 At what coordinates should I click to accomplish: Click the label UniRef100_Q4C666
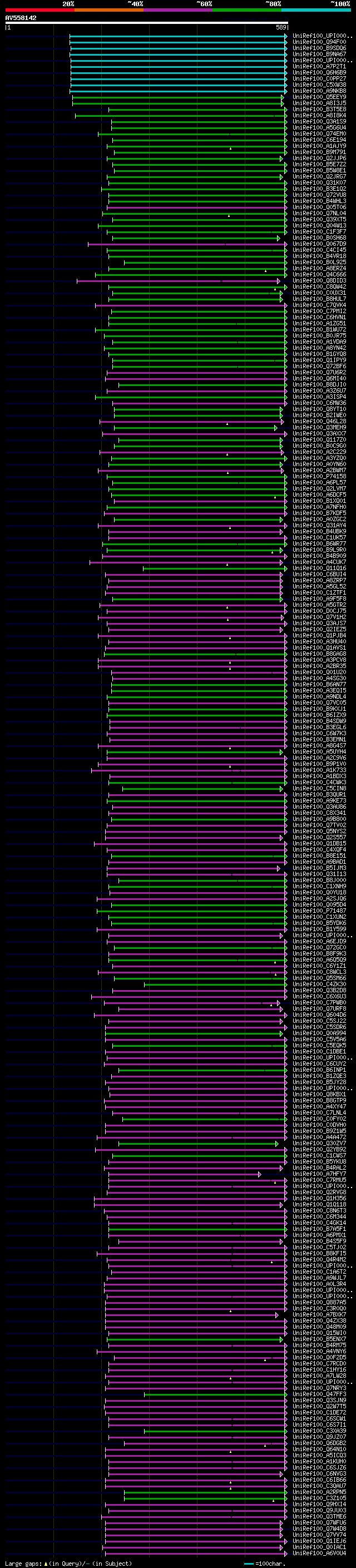click(x=319, y=275)
